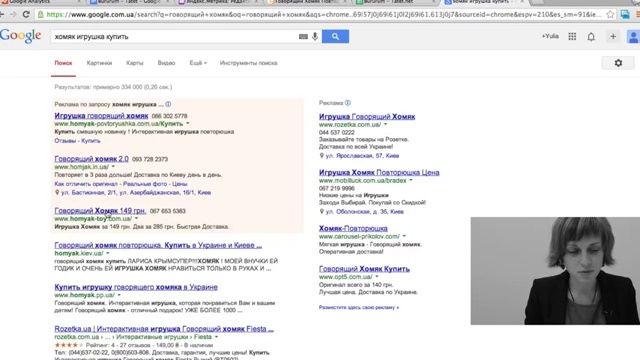The height and width of the screenshot is (360, 640).
Task: Click the webcam video overlay
Action: [x=555, y=271]
